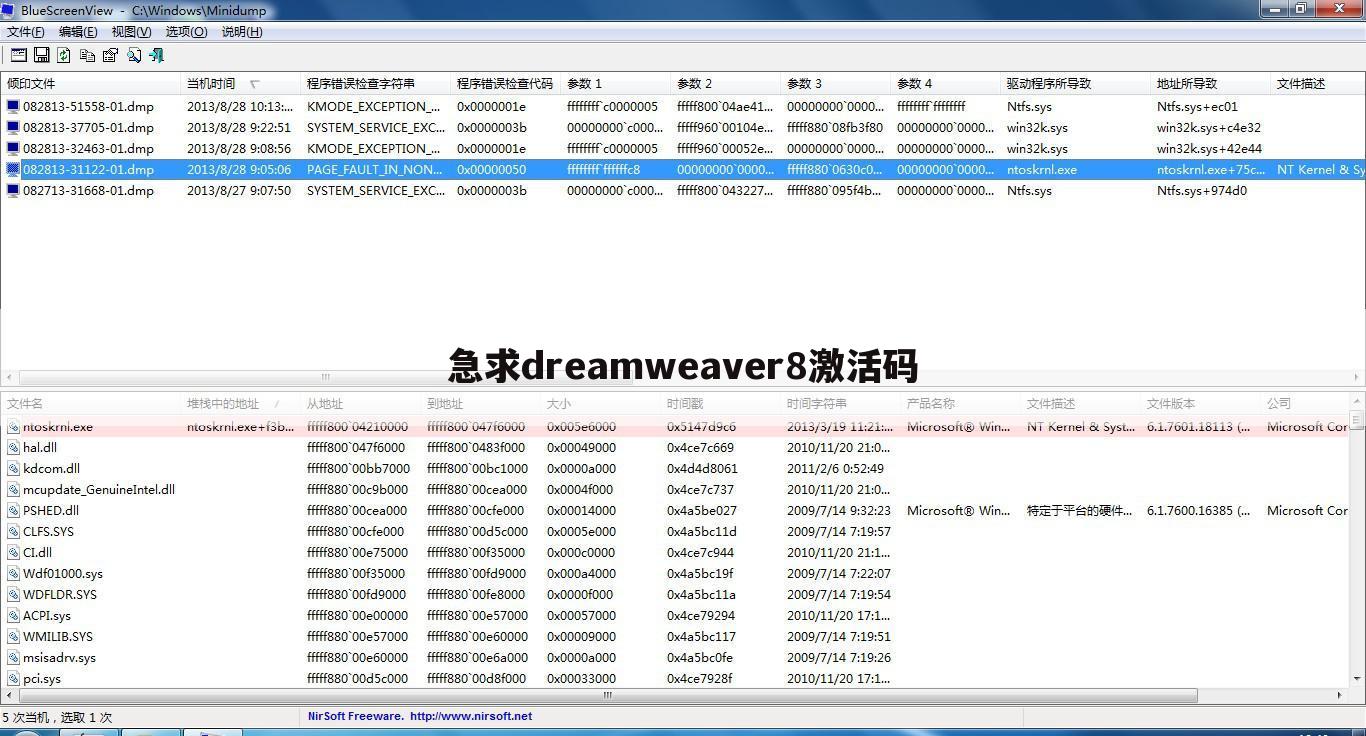This screenshot has width=1366, height=736.
Task: Click the Ntfs.sys+ec01 address cell
Action: (1197, 106)
